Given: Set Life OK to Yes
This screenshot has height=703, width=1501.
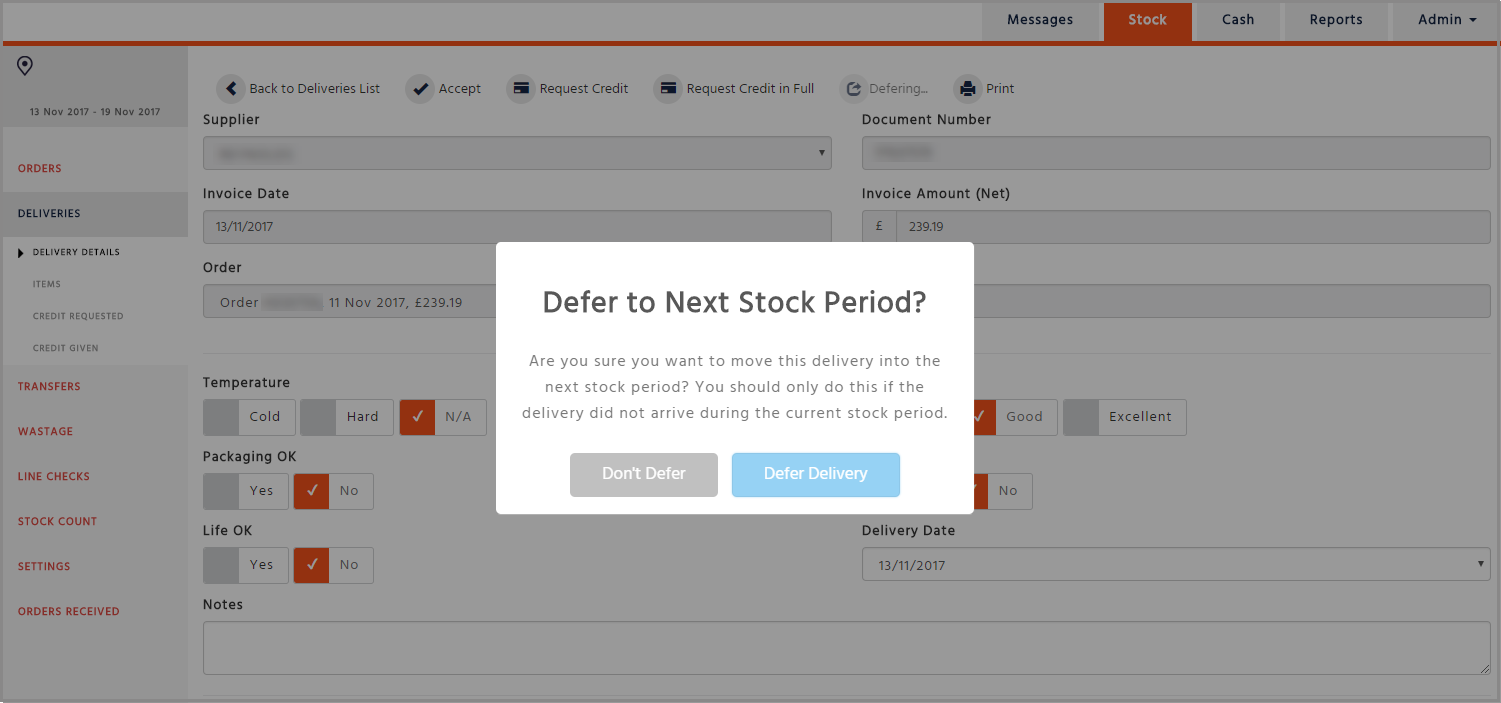Looking at the screenshot, I should pos(245,565).
